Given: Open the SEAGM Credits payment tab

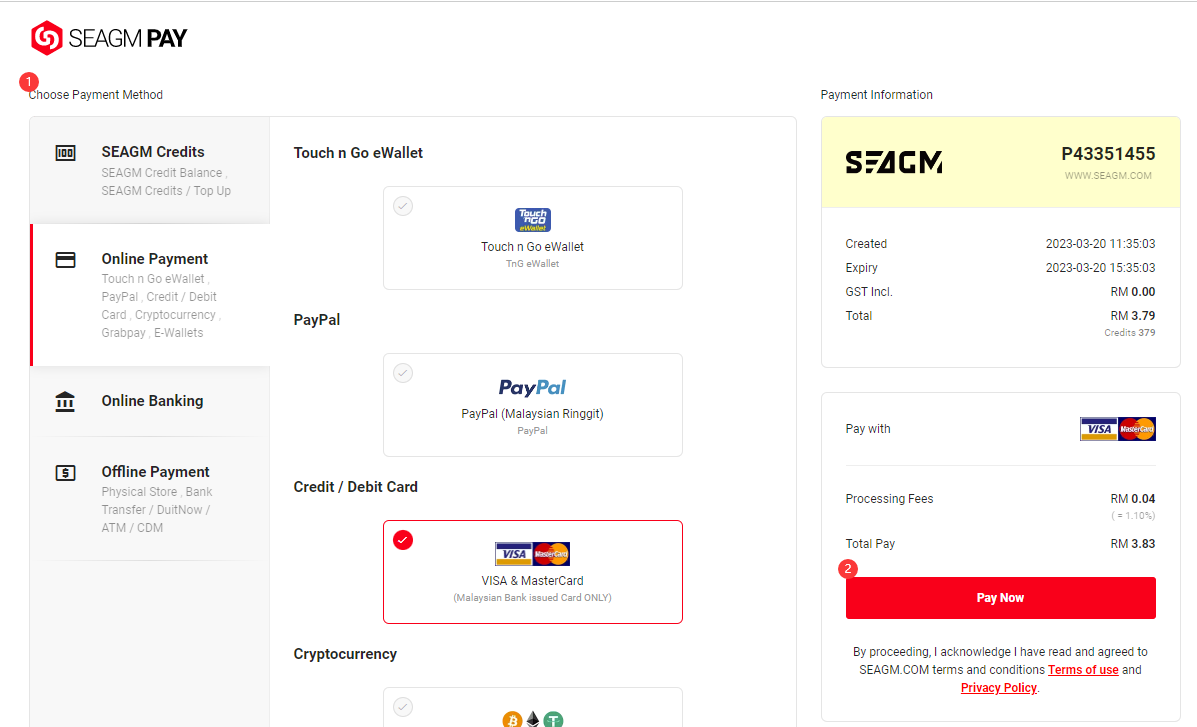Looking at the screenshot, I should 150,170.
